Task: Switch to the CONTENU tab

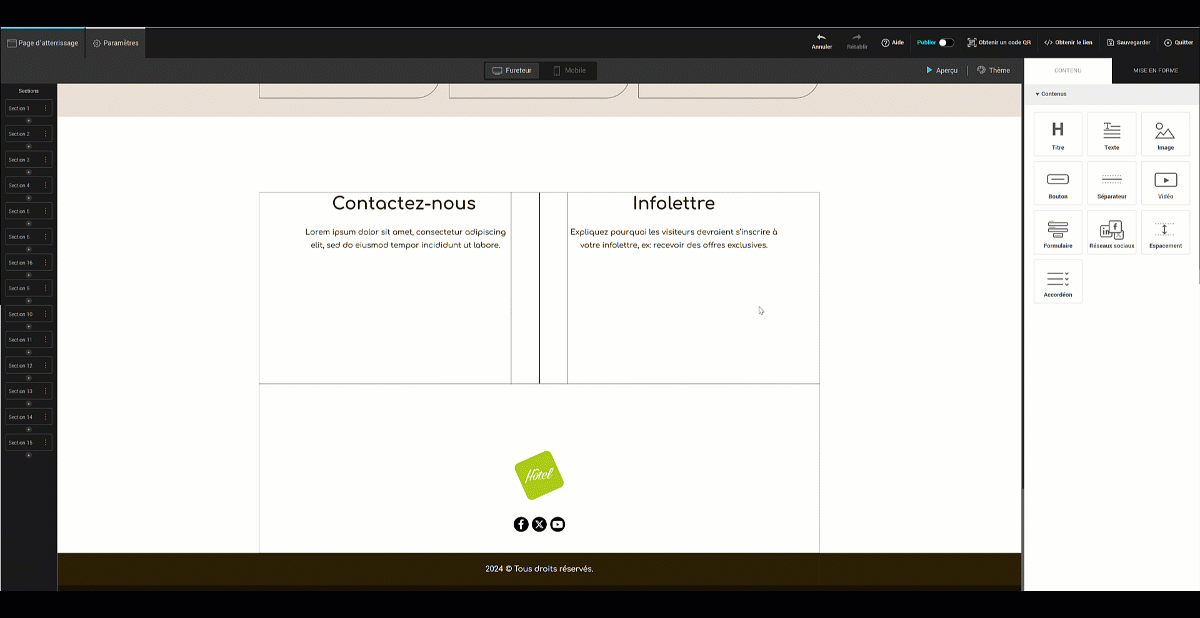Action: point(1067,70)
